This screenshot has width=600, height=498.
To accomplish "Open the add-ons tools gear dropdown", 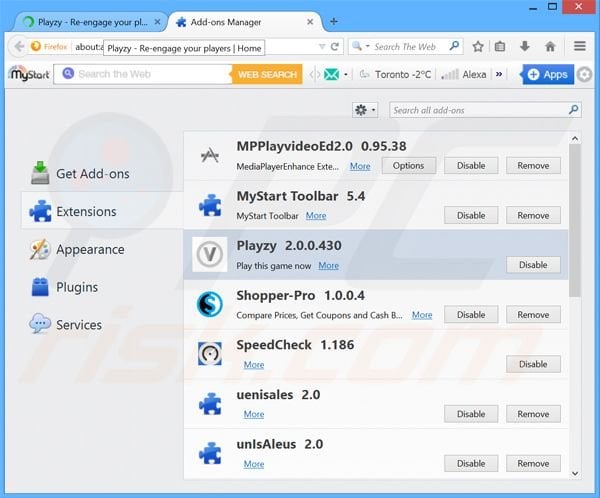I will click(x=365, y=110).
